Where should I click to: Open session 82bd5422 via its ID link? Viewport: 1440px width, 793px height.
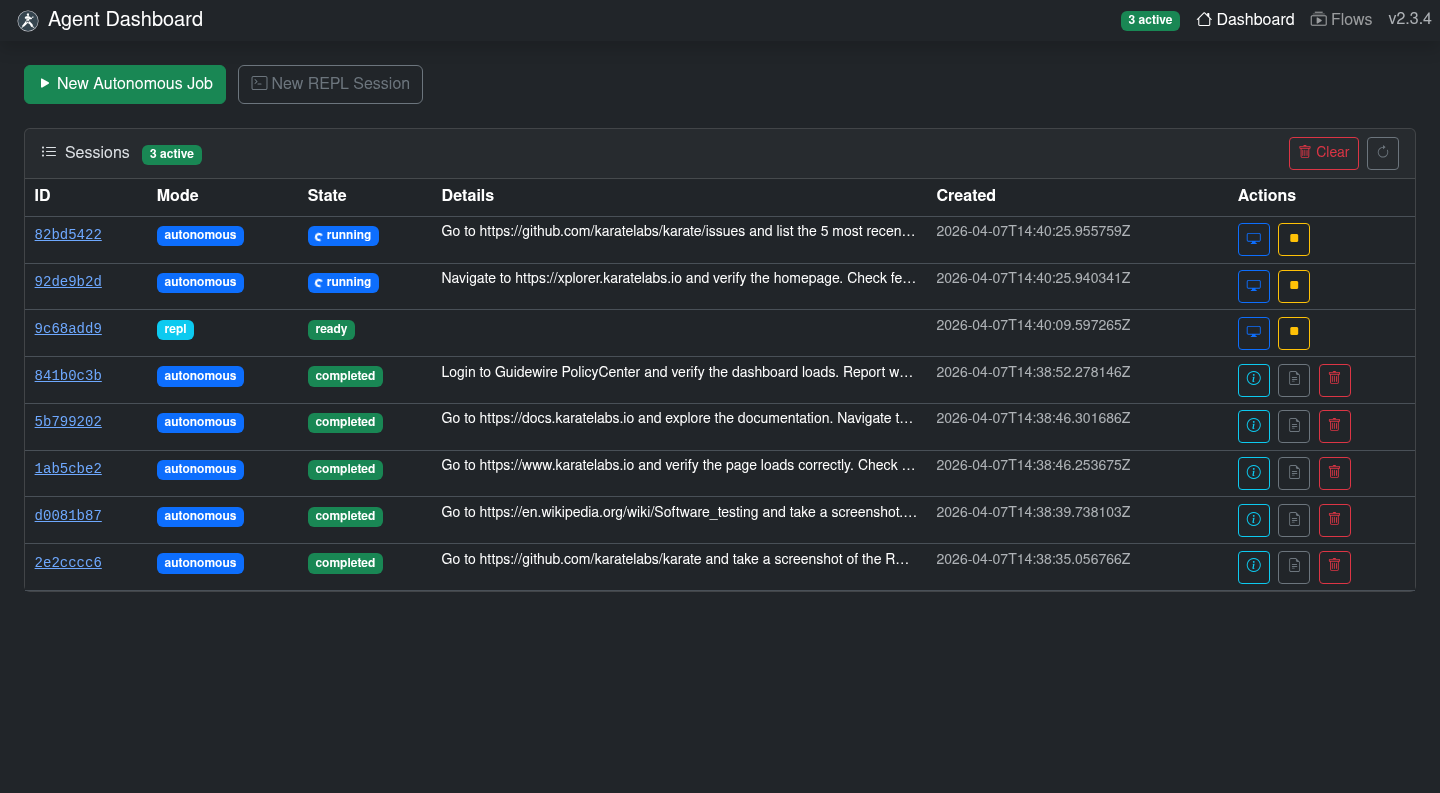(68, 234)
